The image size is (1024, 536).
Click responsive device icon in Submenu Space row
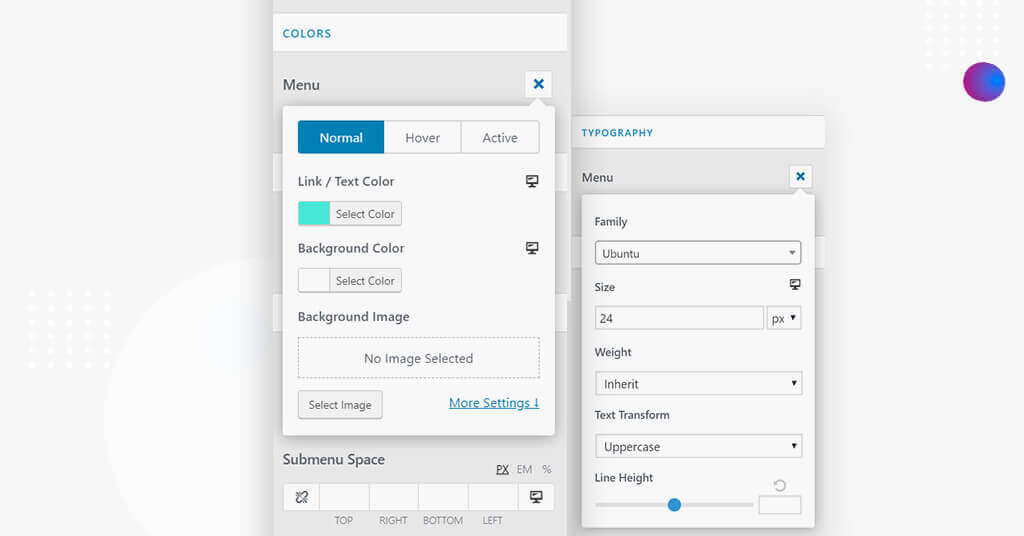pos(536,497)
